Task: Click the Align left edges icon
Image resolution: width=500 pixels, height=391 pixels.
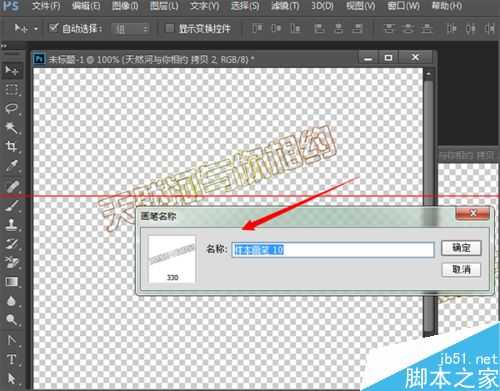Action: (x=320, y=28)
